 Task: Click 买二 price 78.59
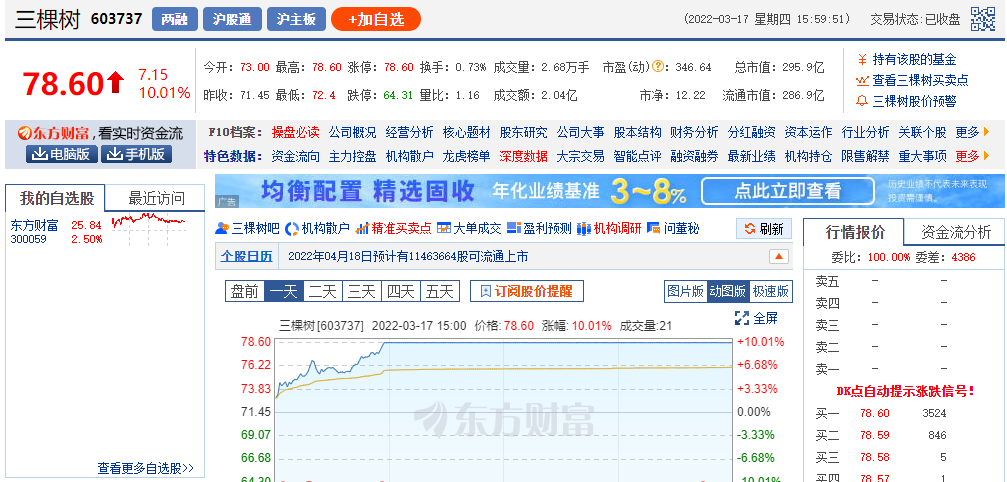point(875,435)
